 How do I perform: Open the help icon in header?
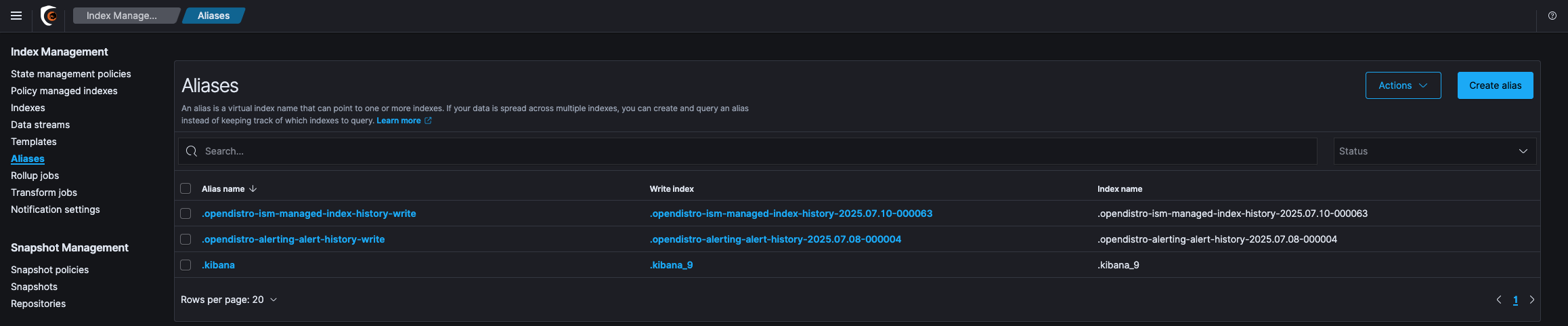click(x=1552, y=16)
